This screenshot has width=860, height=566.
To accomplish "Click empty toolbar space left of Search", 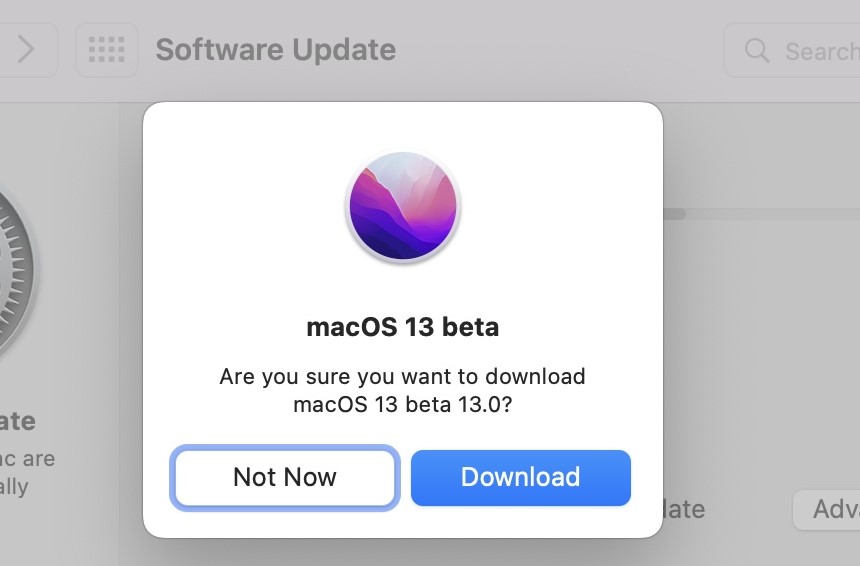I will click(x=560, y=50).
